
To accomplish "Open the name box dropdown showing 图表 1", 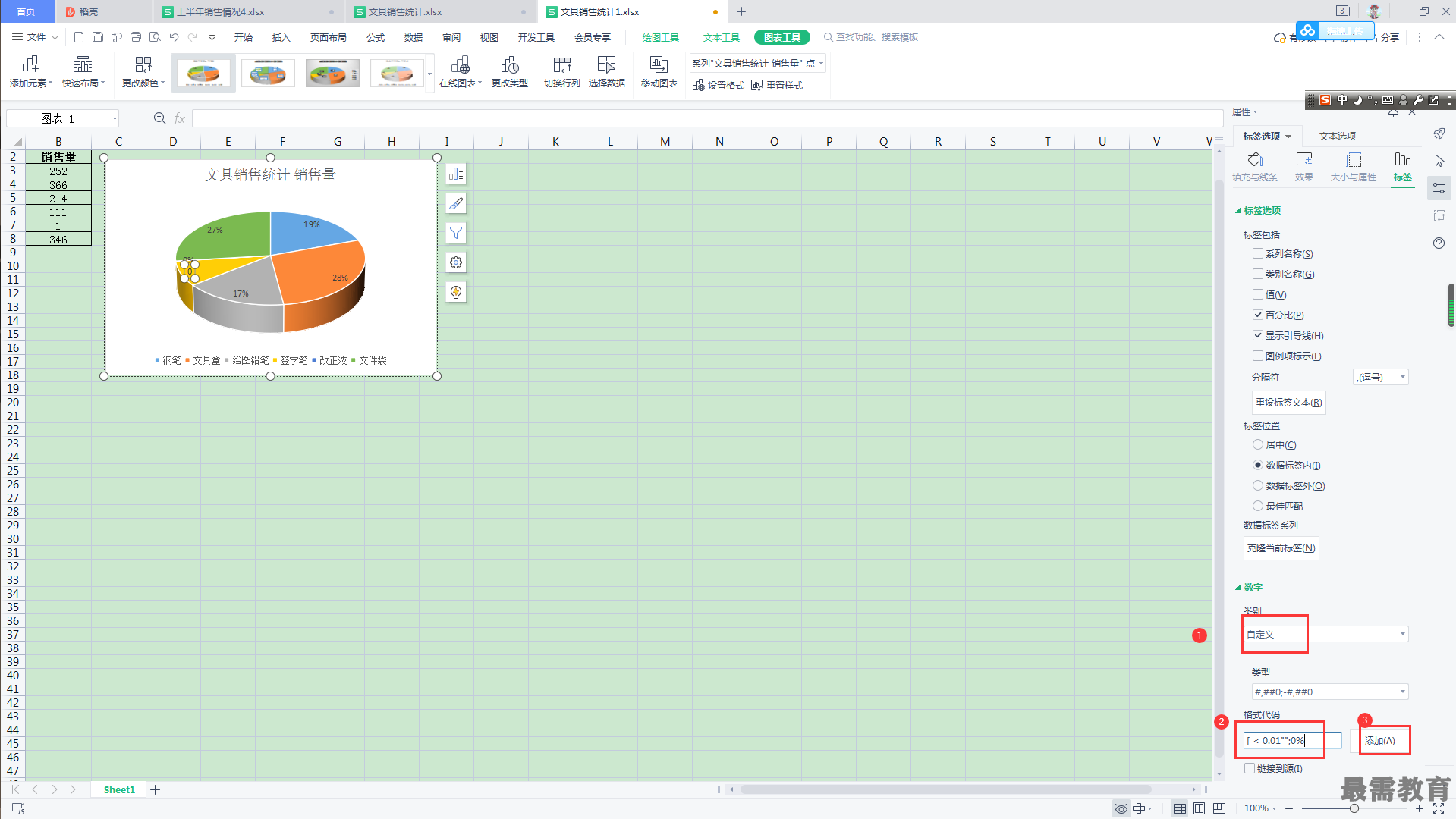I will [x=115, y=118].
